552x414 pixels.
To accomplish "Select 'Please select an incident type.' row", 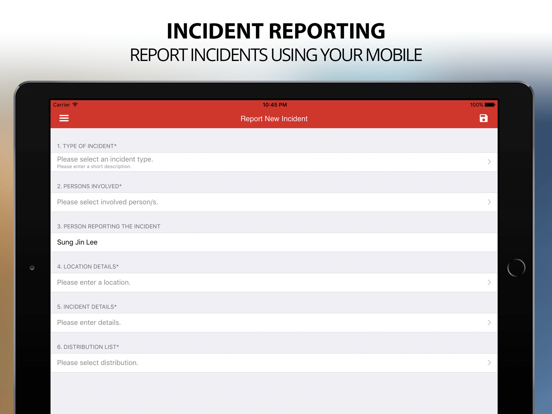I will click(274, 162).
